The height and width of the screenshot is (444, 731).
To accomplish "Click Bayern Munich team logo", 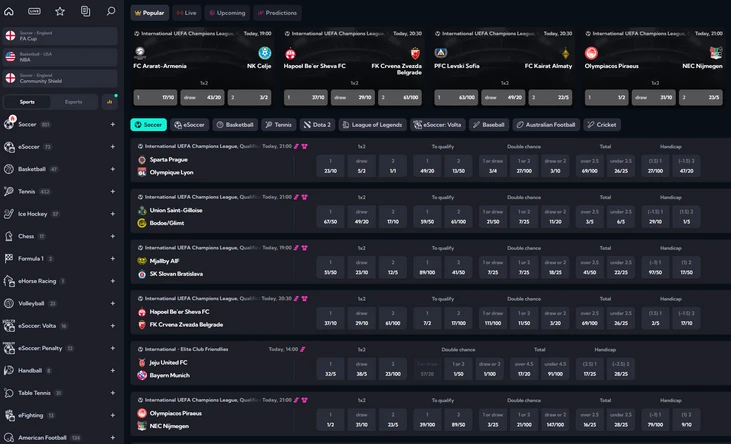I will [x=142, y=375].
